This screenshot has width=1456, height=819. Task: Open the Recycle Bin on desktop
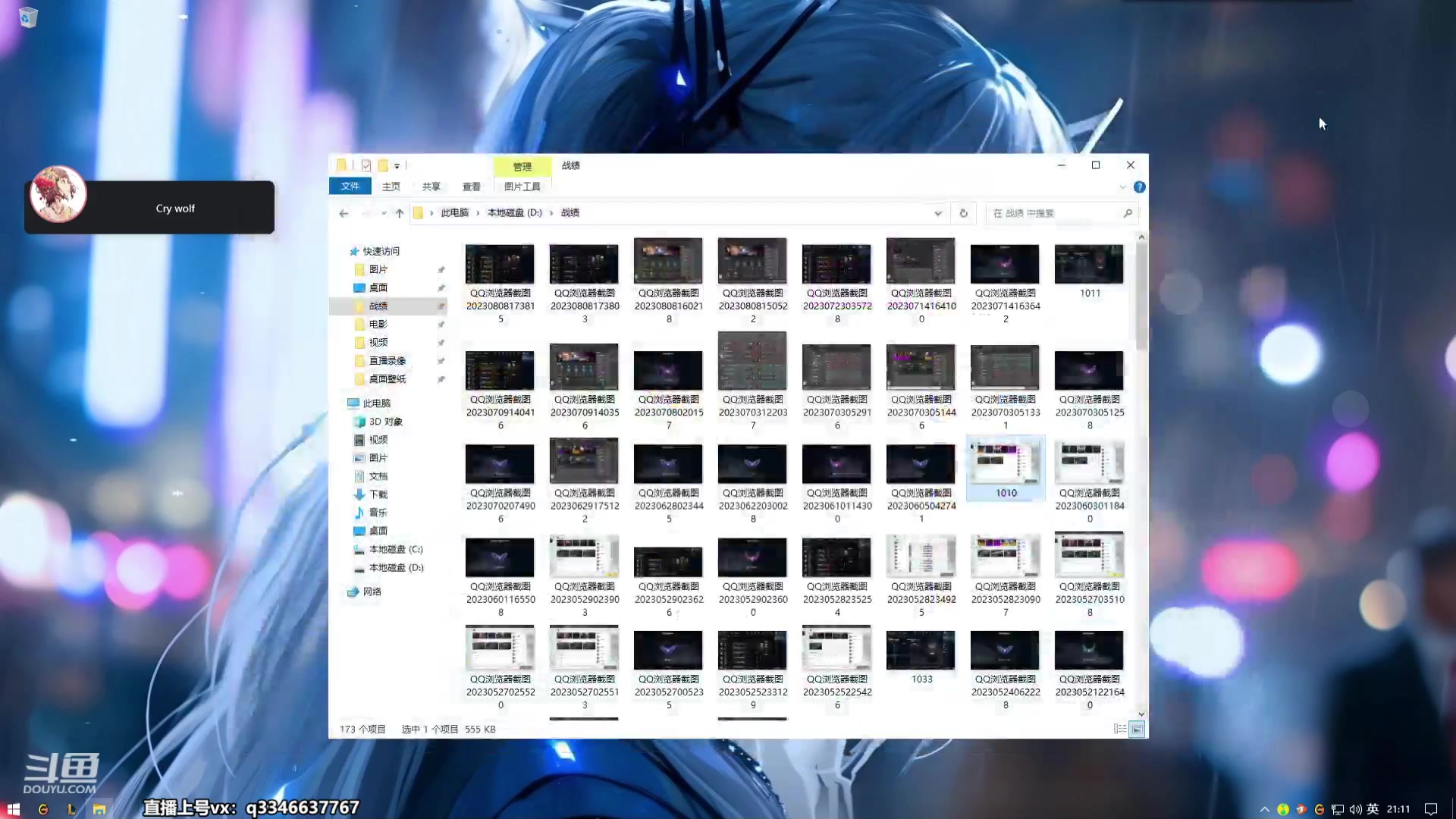[28, 17]
